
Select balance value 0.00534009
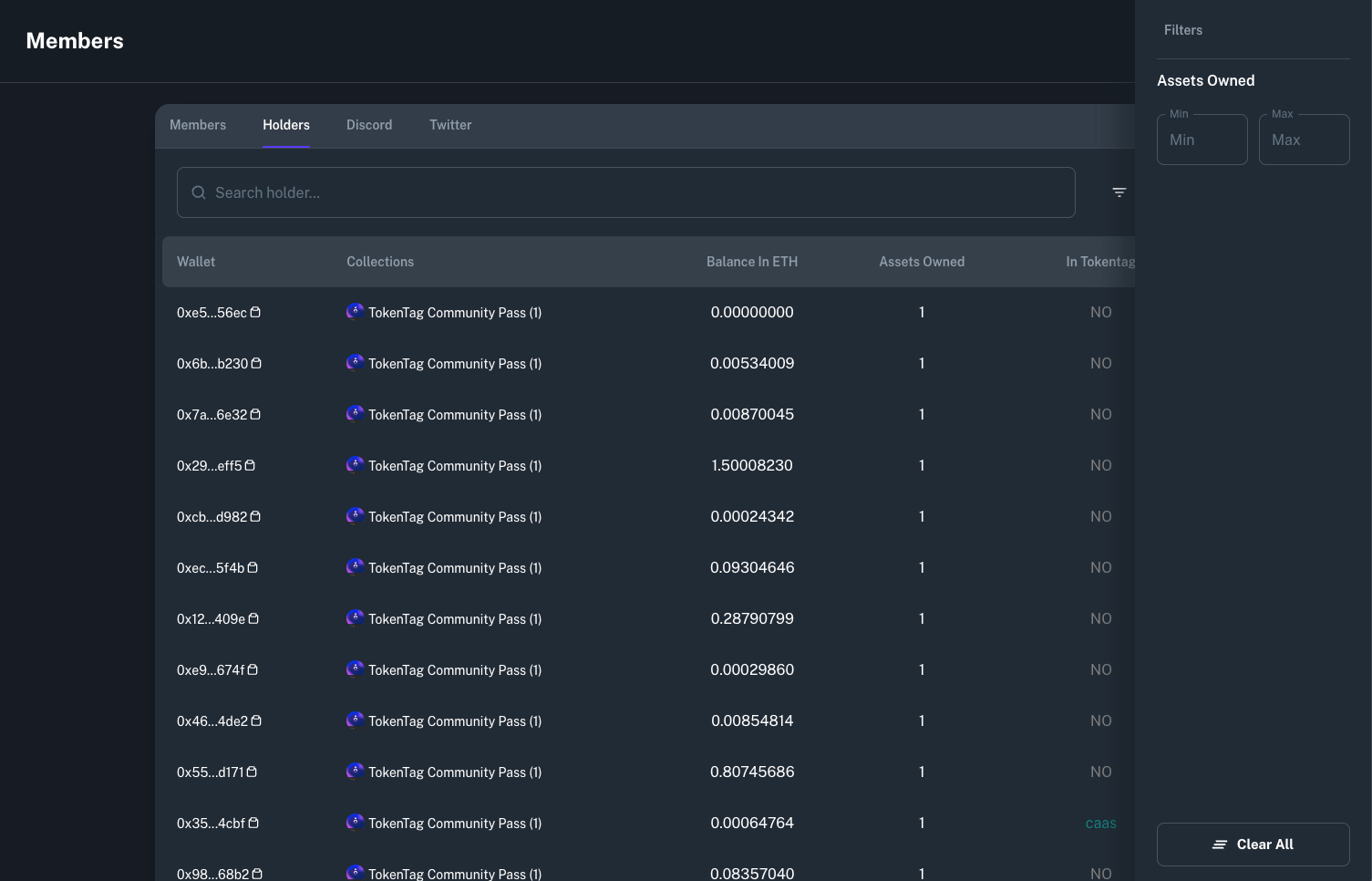[752, 363]
